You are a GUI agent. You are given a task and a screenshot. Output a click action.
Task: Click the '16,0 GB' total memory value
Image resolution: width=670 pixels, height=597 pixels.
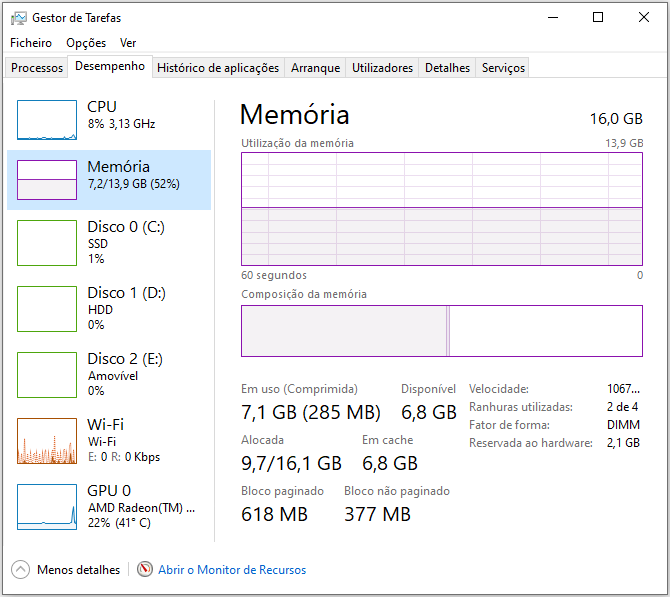tap(616, 118)
